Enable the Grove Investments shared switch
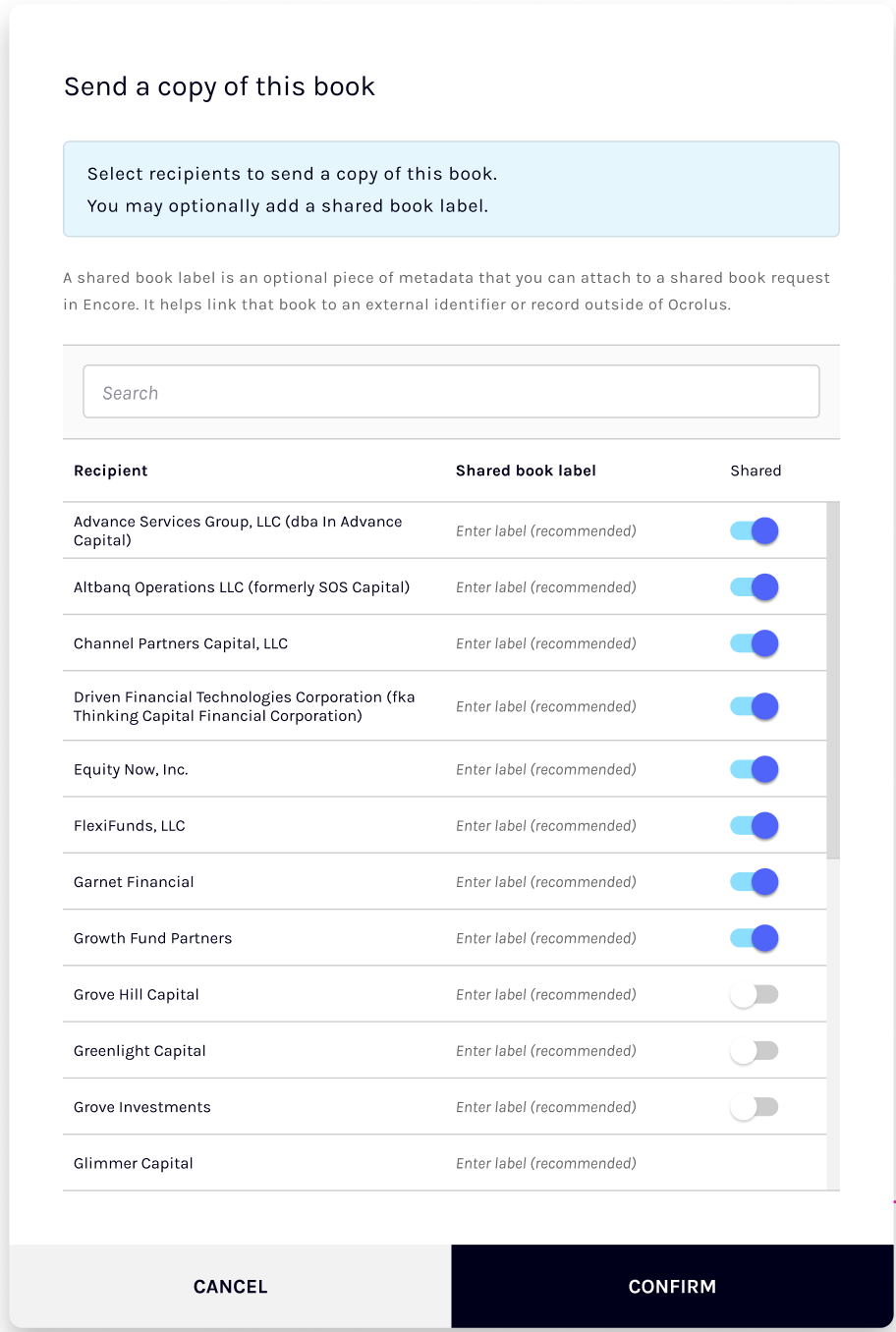The image size is (896, 1332). coord(755,1107)
